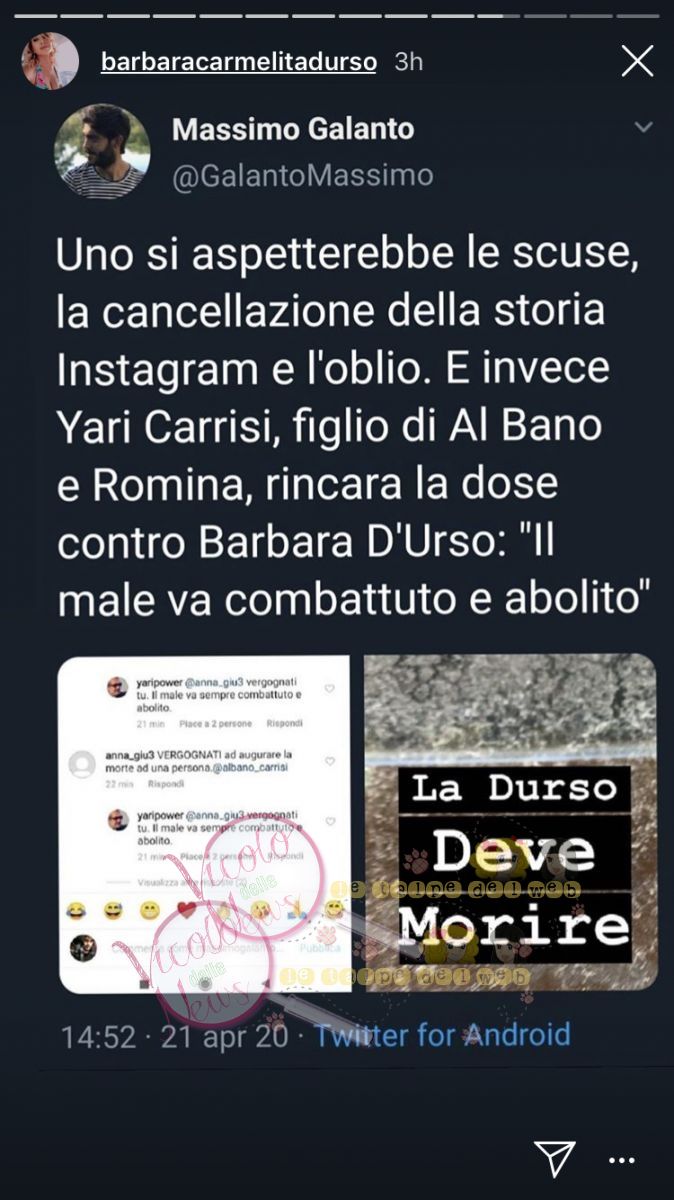The width and height of the screenshot is (674, 1200).
Task: Jump to the last story progress segment
Action: pos(637,16)
